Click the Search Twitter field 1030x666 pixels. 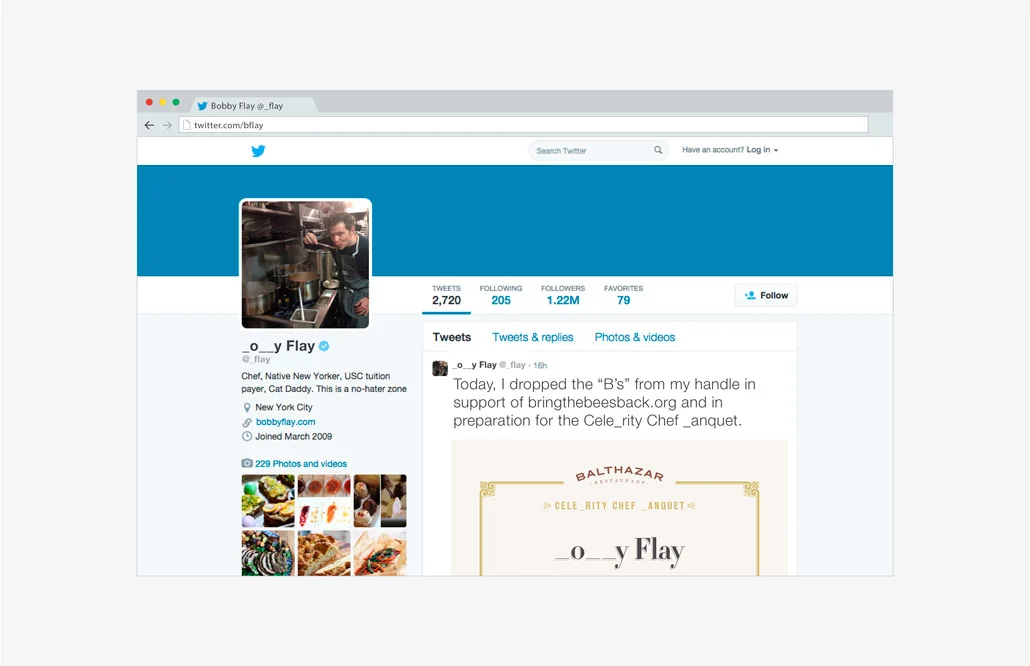pos(598,150)
